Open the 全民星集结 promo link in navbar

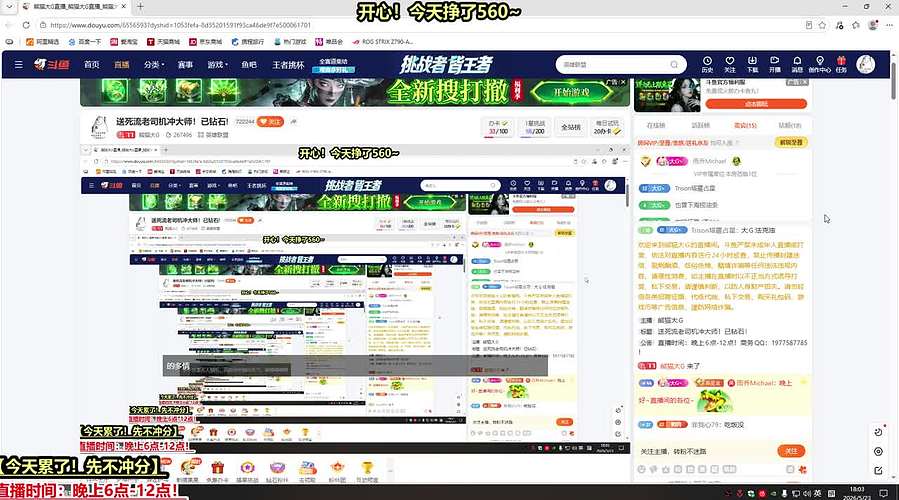click(x=333, y=65)
